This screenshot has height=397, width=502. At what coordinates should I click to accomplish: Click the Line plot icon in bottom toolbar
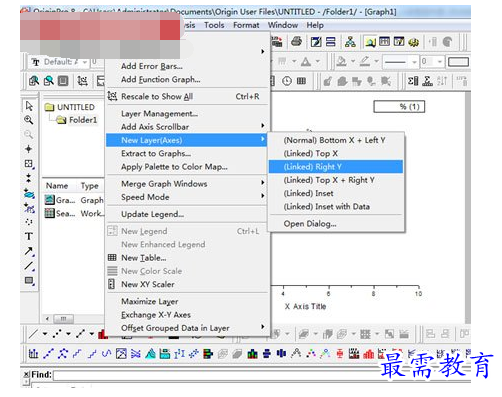click(x=34, y=334)
